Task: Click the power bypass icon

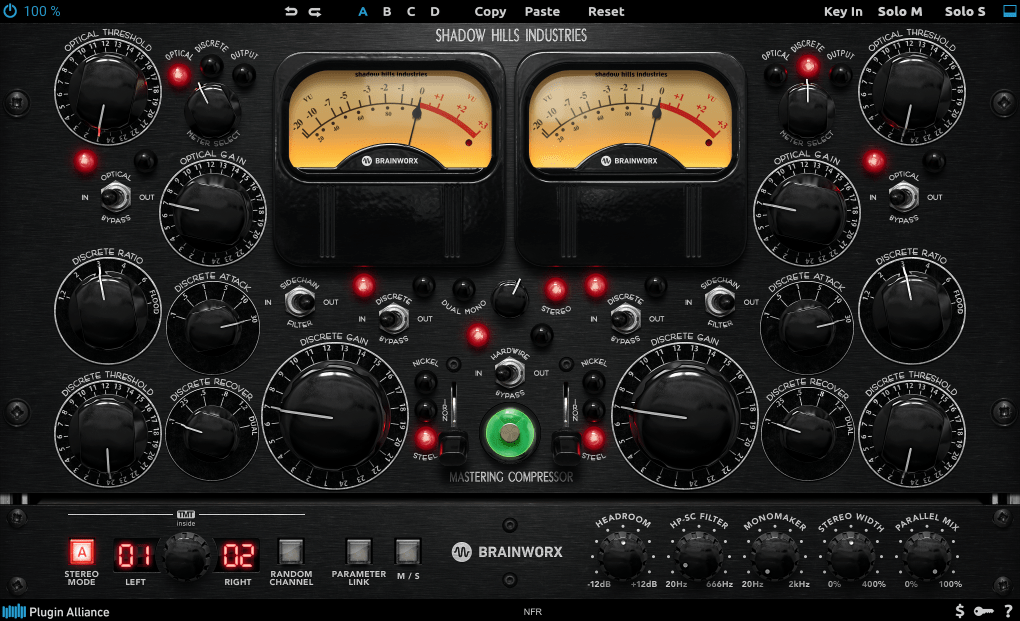Action: tap(10, 11)
